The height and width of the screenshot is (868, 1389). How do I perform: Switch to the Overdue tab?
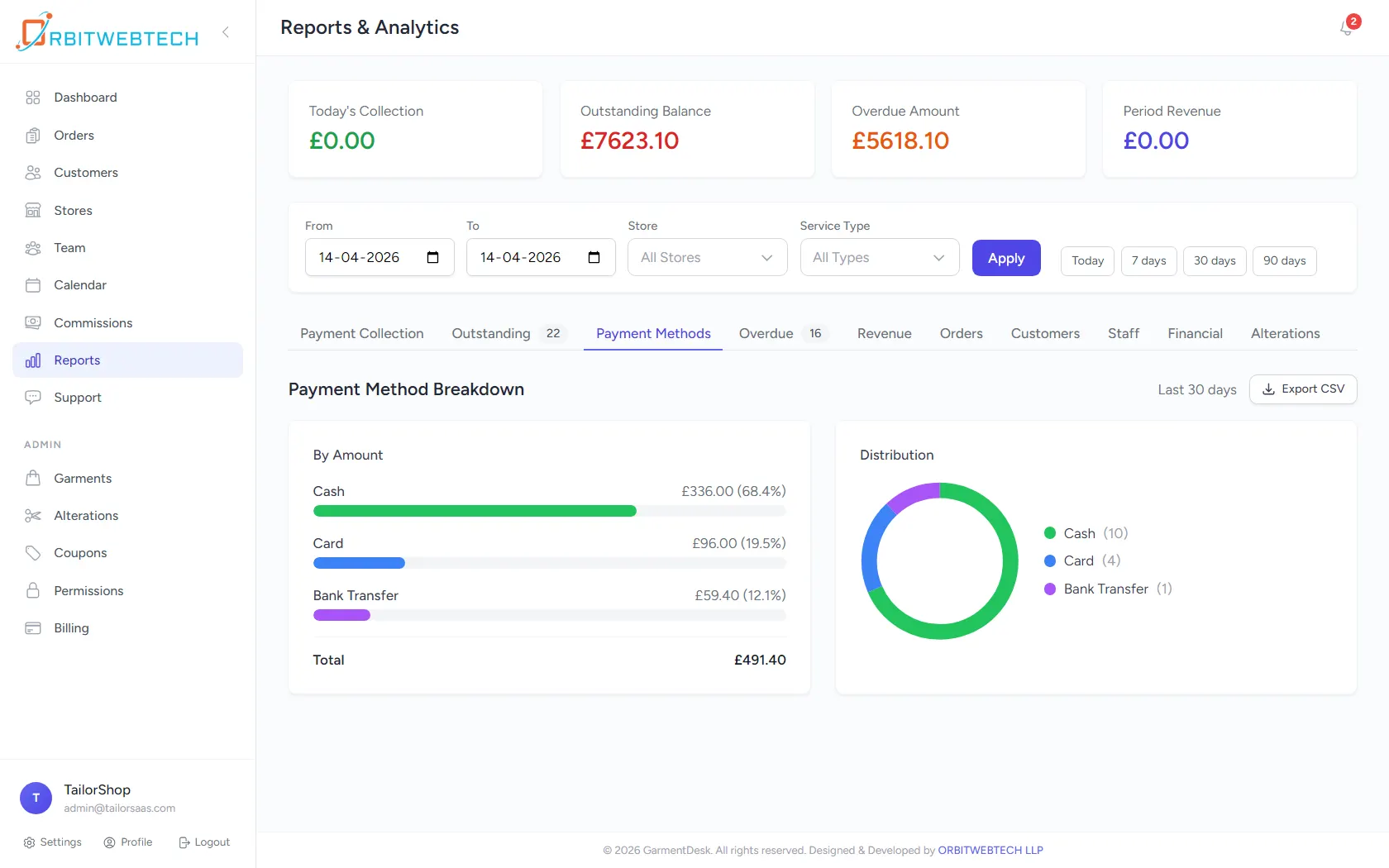[x=784, y=334]
